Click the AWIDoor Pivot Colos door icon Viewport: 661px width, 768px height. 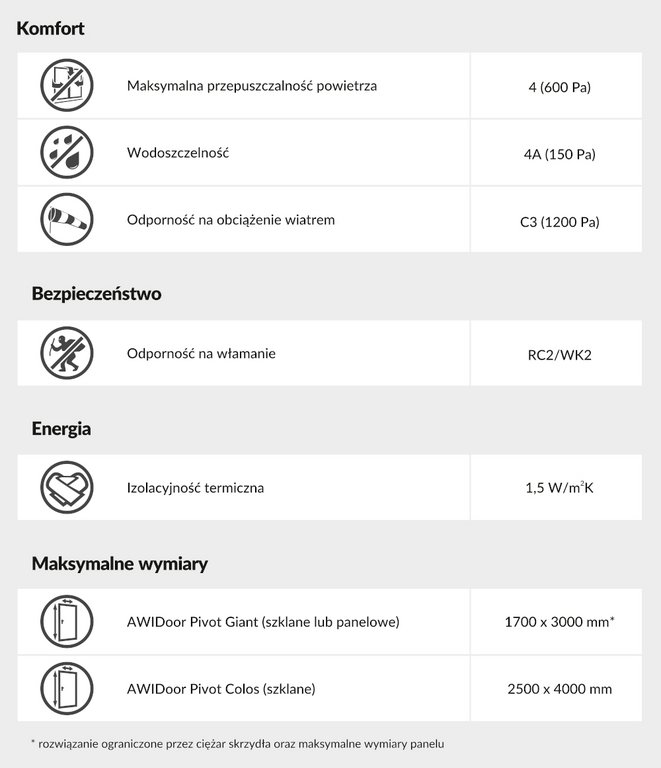[x=66, y=688]
